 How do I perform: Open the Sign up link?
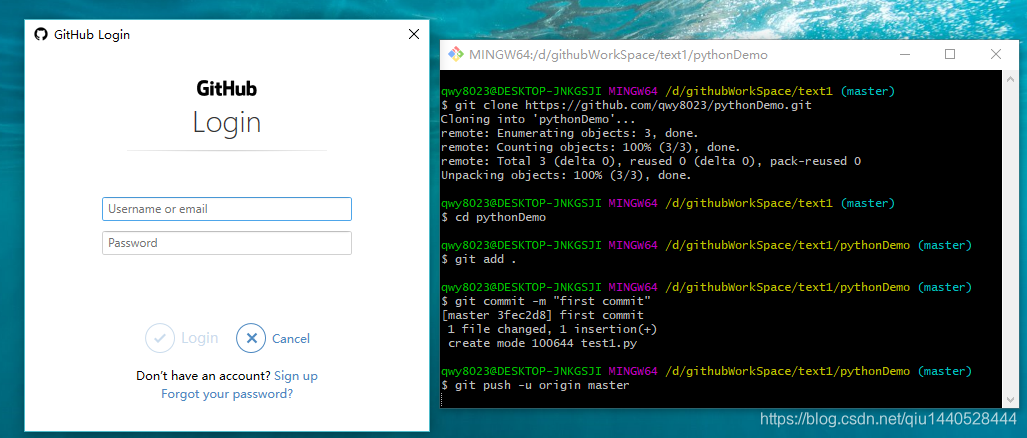coord(296,376)
